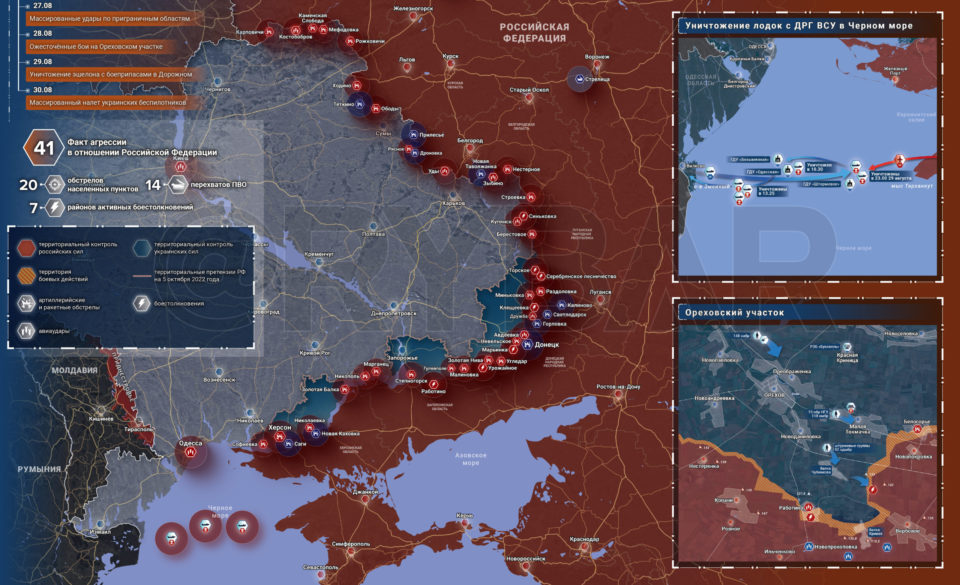Click the lightning clash icon beside 7
The width and height of the screenshot is (960, 585).
coord(55,207)
